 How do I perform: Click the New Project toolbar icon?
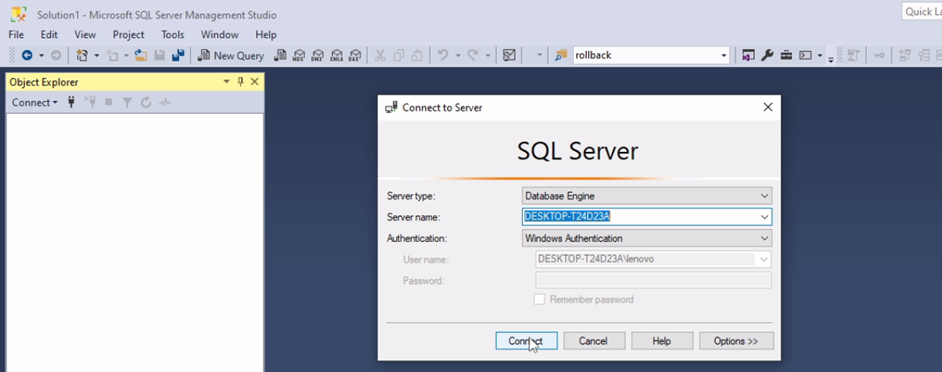pos(82,55)
